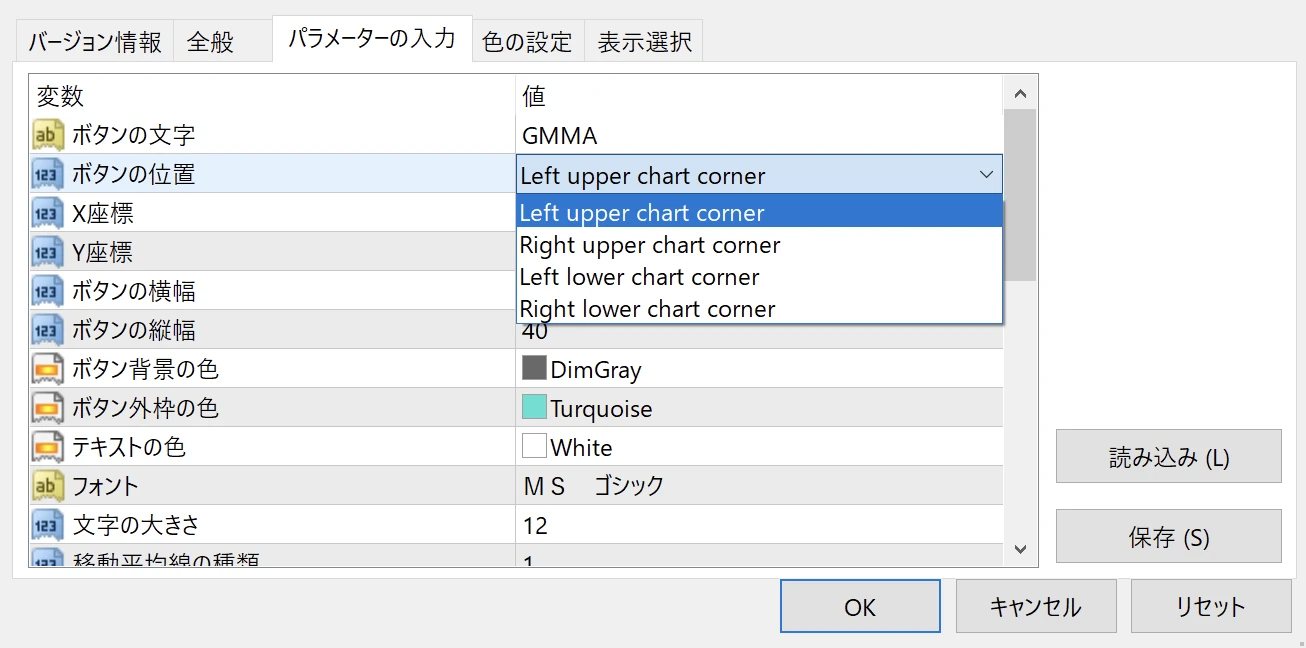Click the integer icon beside ボタンの位置

point(47,174)
